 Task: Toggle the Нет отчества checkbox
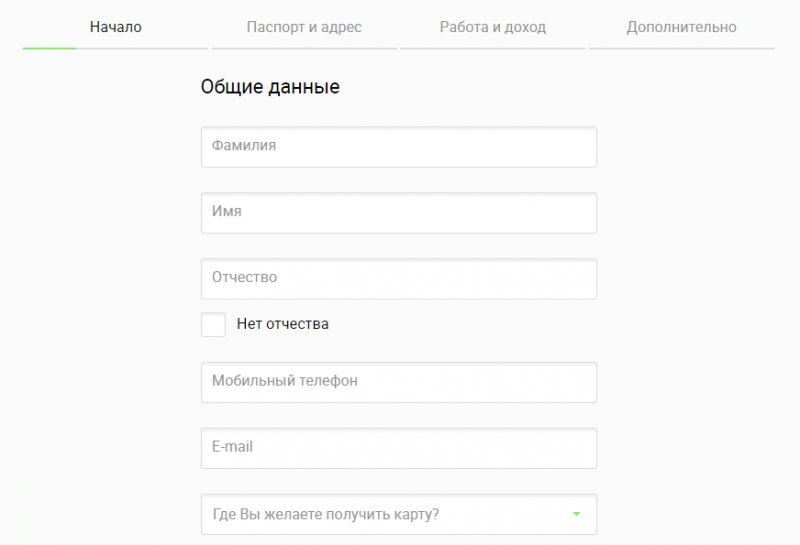click(213, 324)
